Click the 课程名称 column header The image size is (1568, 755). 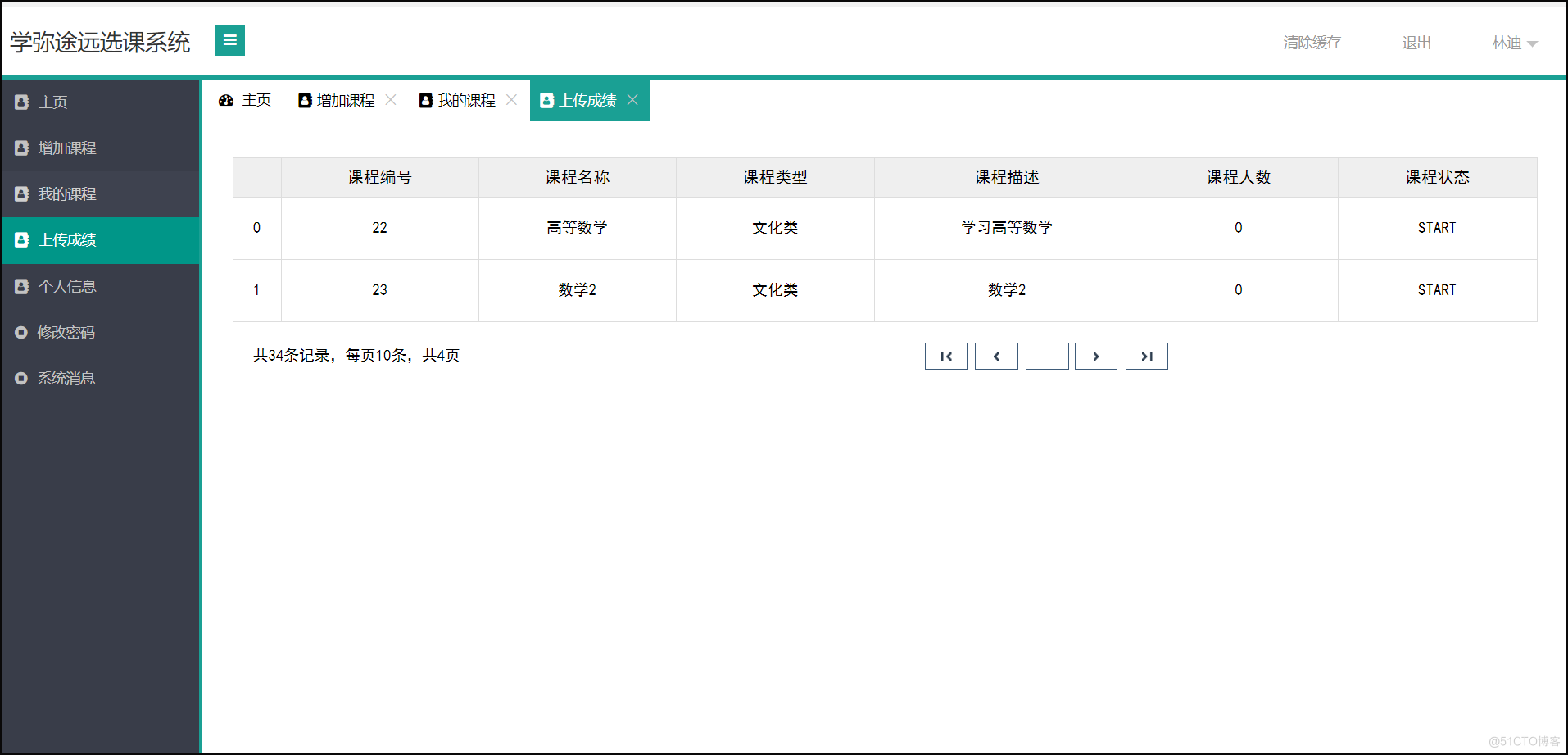click(578, 177)
